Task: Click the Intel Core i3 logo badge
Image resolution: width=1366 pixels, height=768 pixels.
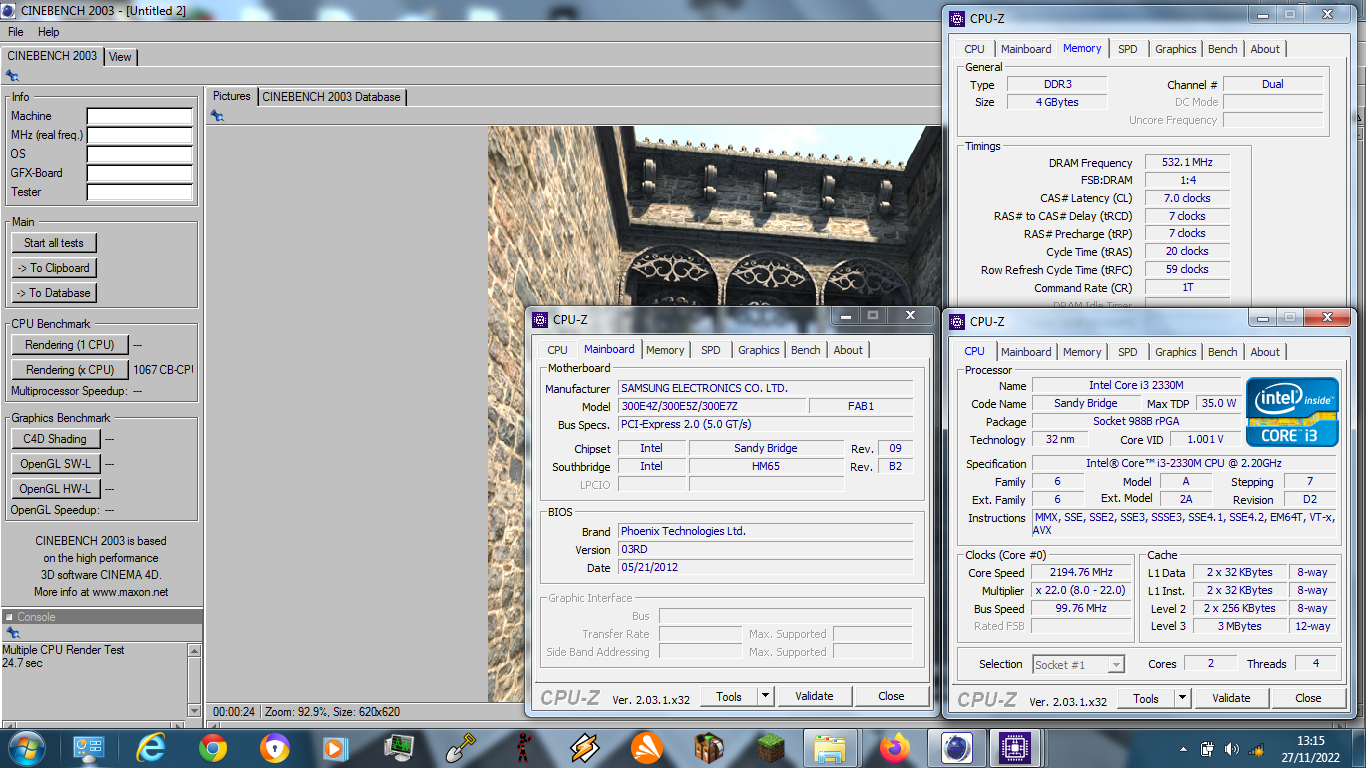Action: [x=1292, y=412]
